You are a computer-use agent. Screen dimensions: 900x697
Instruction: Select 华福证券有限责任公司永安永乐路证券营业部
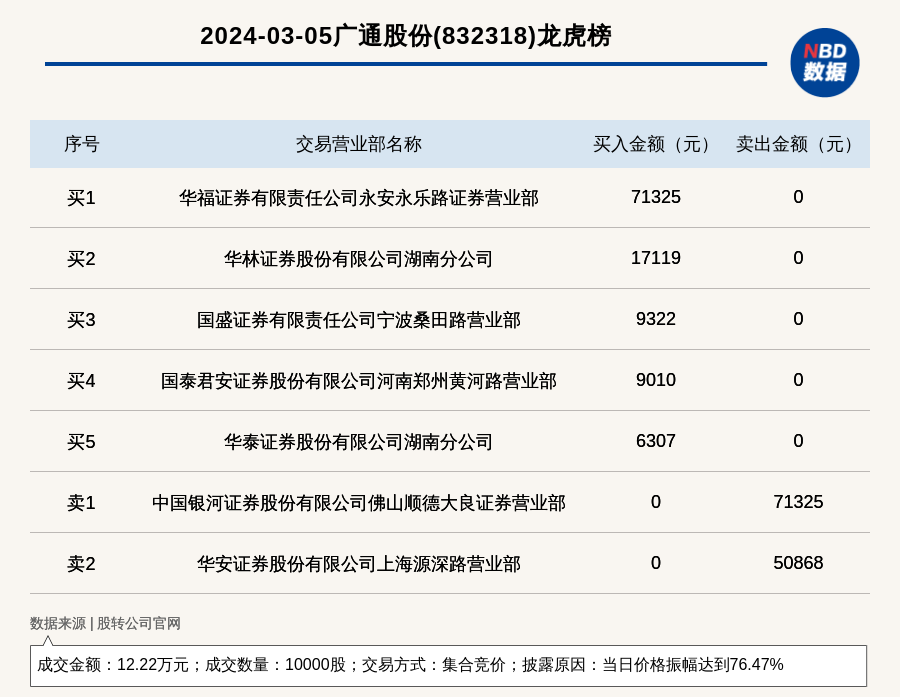(359, 198)
